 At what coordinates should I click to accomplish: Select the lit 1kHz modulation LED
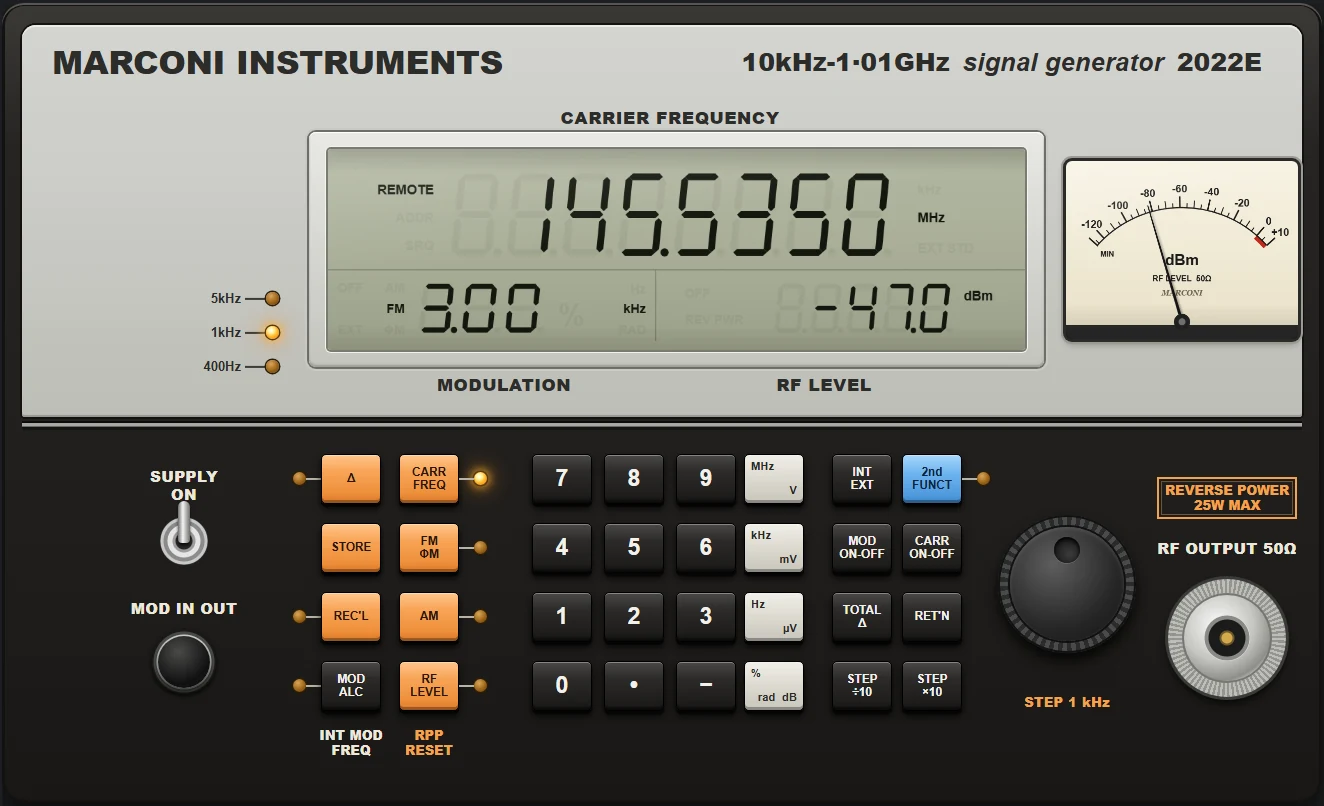tap(272, 332)
